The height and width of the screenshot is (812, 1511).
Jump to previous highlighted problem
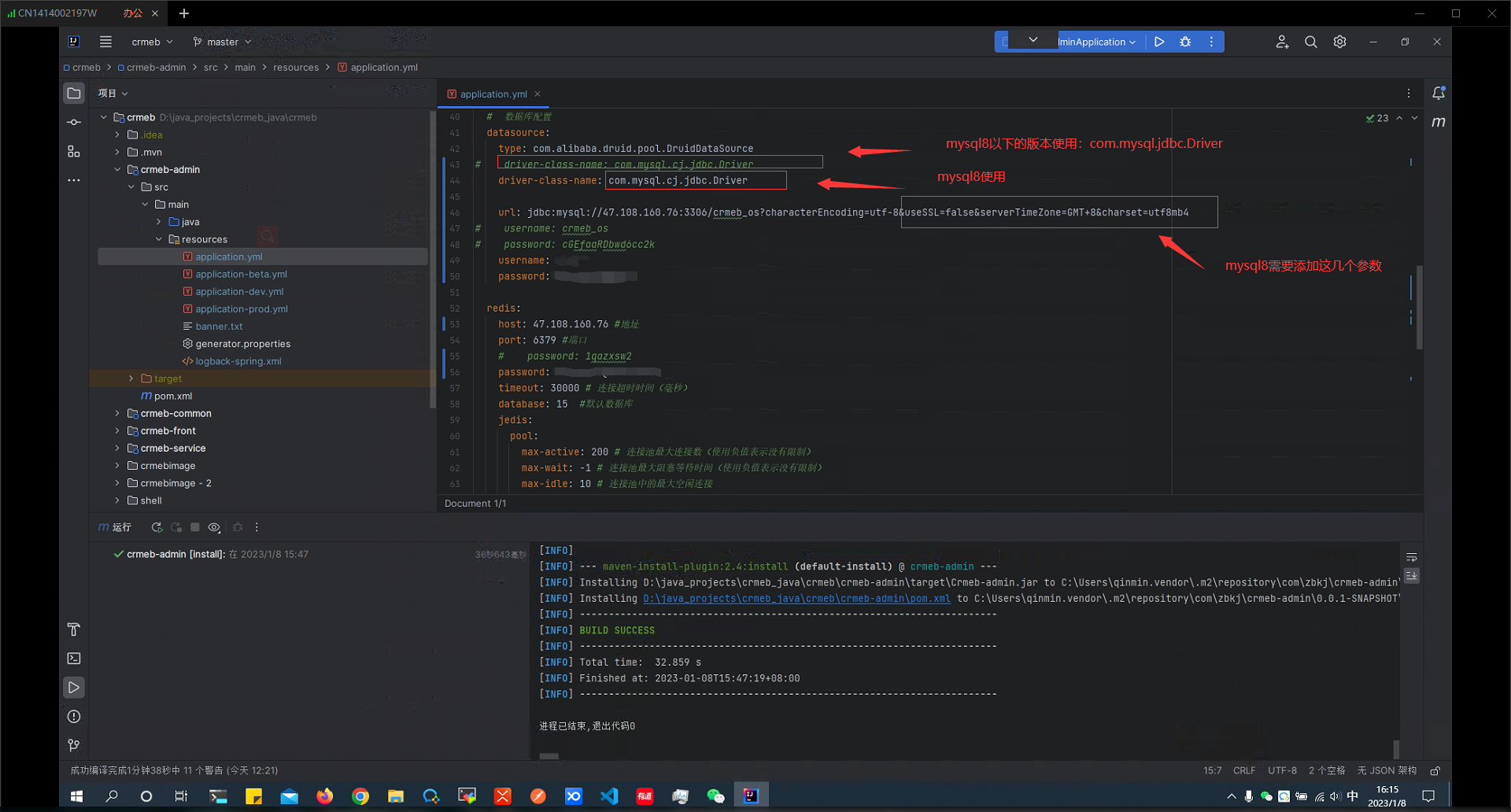[1399, 118]
